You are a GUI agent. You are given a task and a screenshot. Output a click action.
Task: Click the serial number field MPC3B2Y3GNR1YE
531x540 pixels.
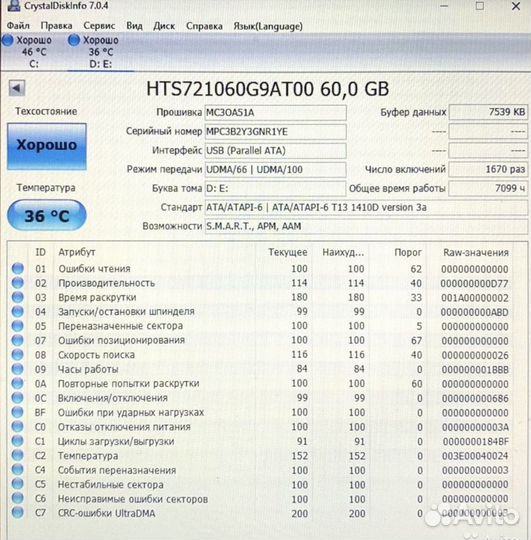[275, 132]
